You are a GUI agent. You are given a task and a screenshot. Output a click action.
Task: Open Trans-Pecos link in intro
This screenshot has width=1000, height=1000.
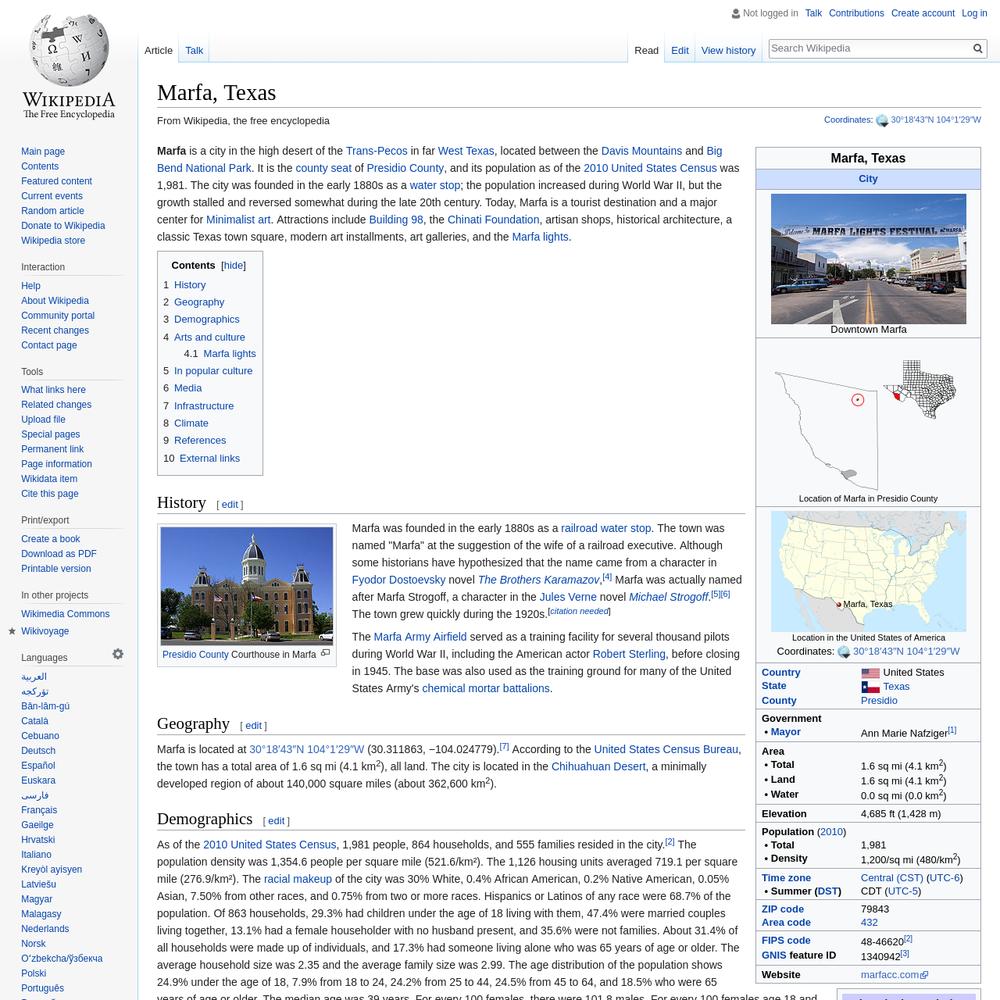pos(376,151)
